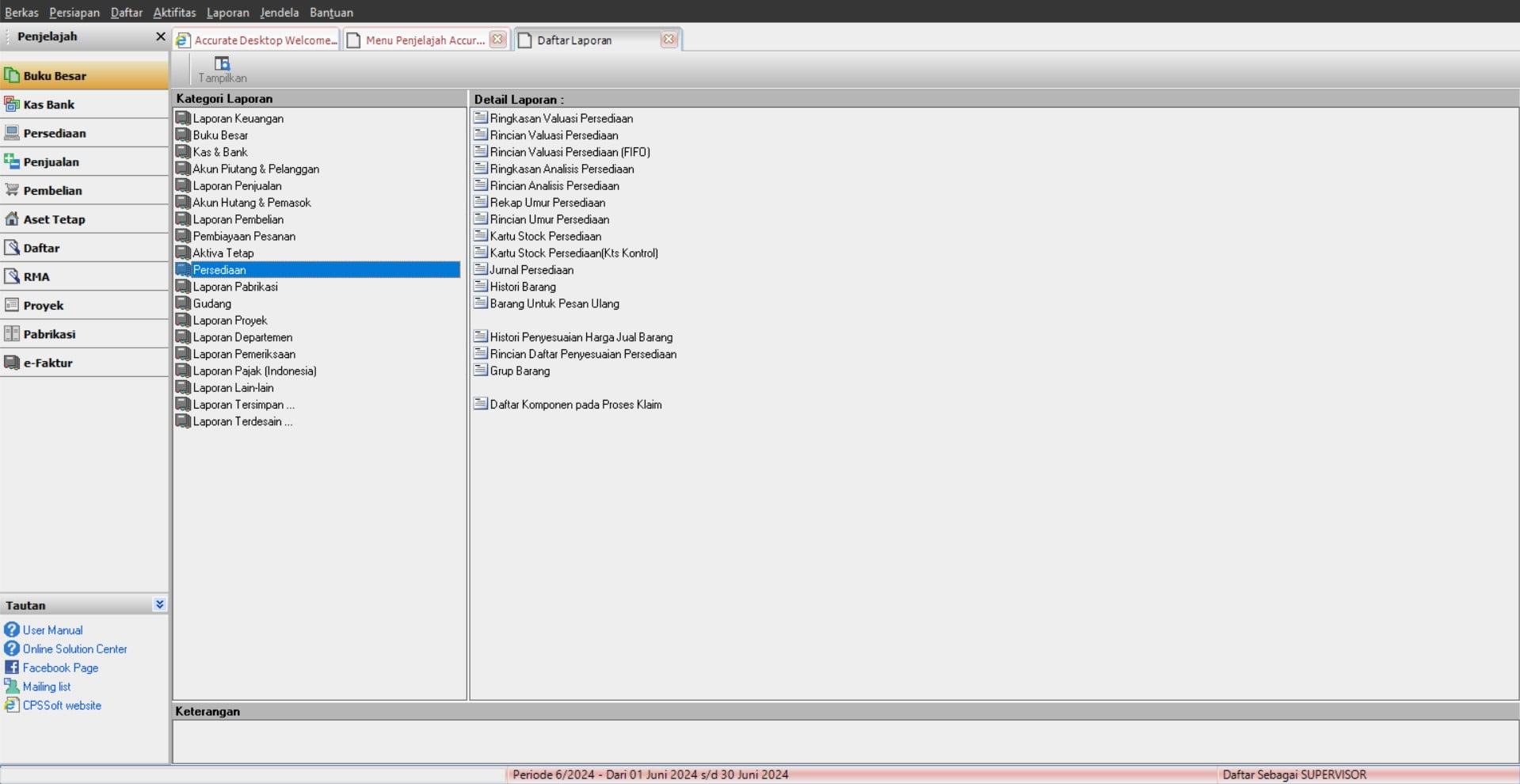
Task: Choose the Gudang report category
Action: tap(212, 304)
